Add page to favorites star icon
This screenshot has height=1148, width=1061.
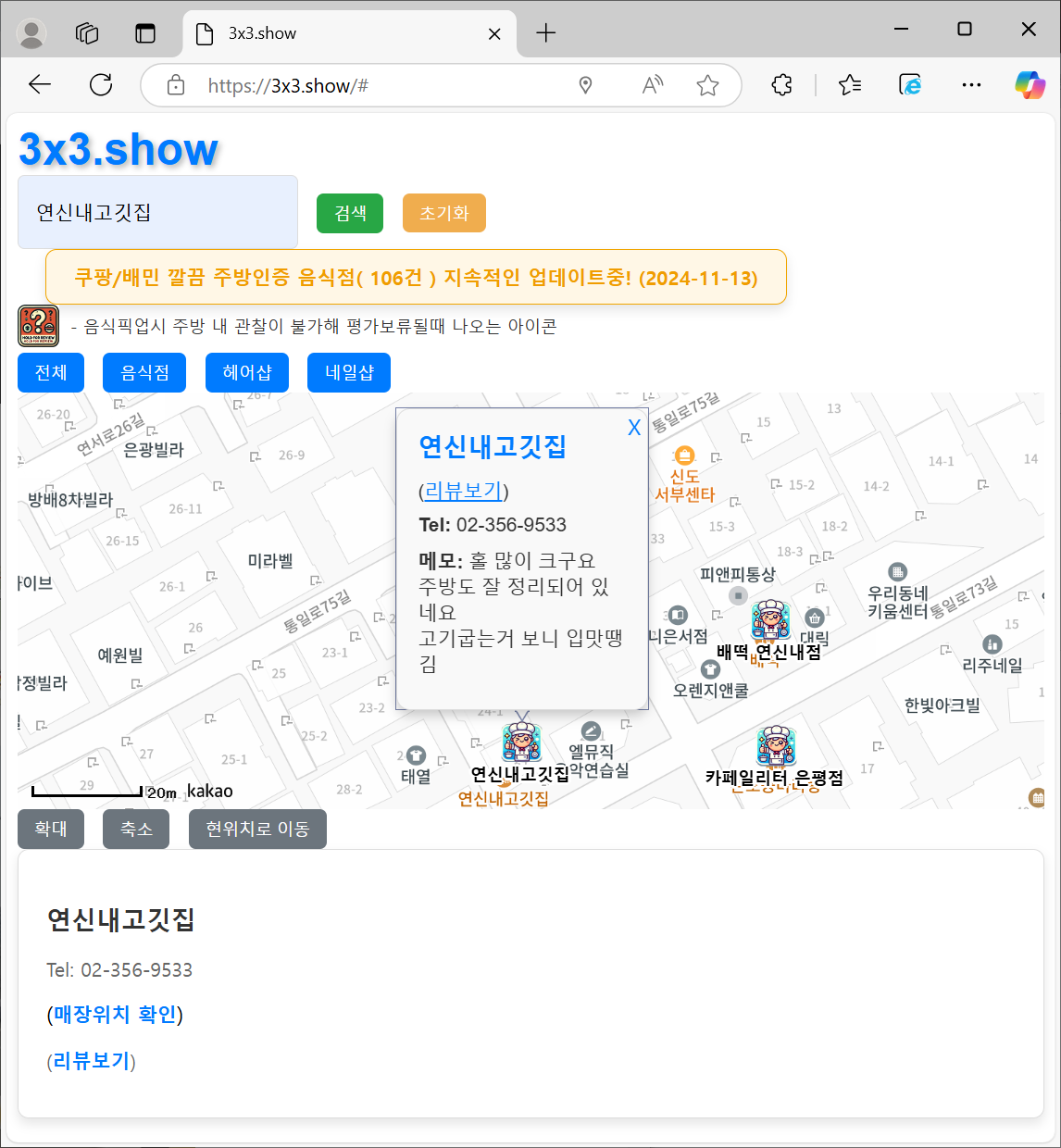coord(708,85)
